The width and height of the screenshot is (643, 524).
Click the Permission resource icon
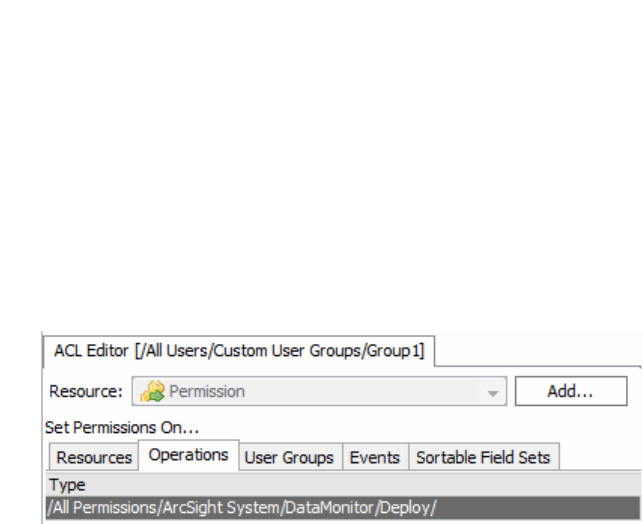coord(153,391)
